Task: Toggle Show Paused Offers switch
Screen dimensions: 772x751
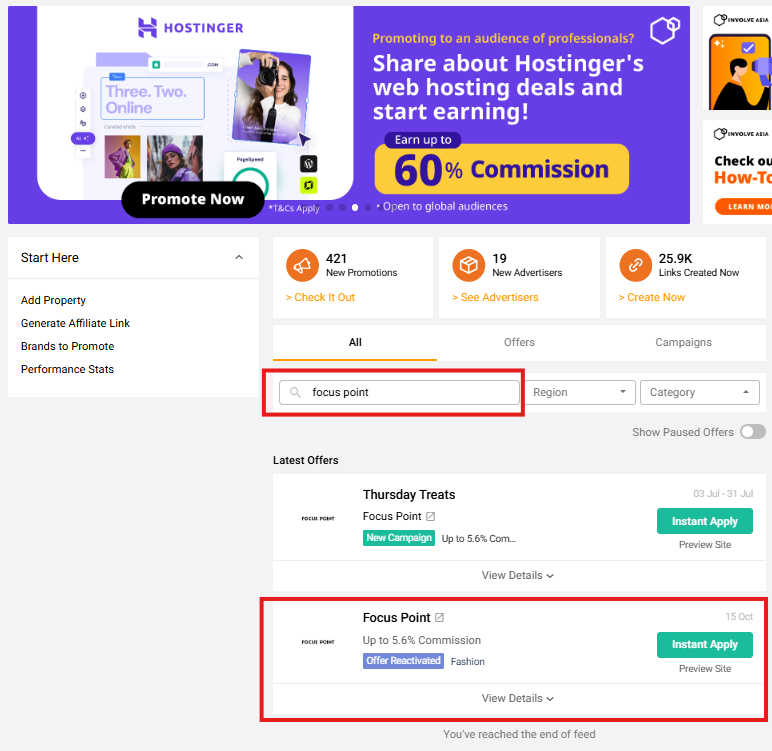Action: [753, 432]
